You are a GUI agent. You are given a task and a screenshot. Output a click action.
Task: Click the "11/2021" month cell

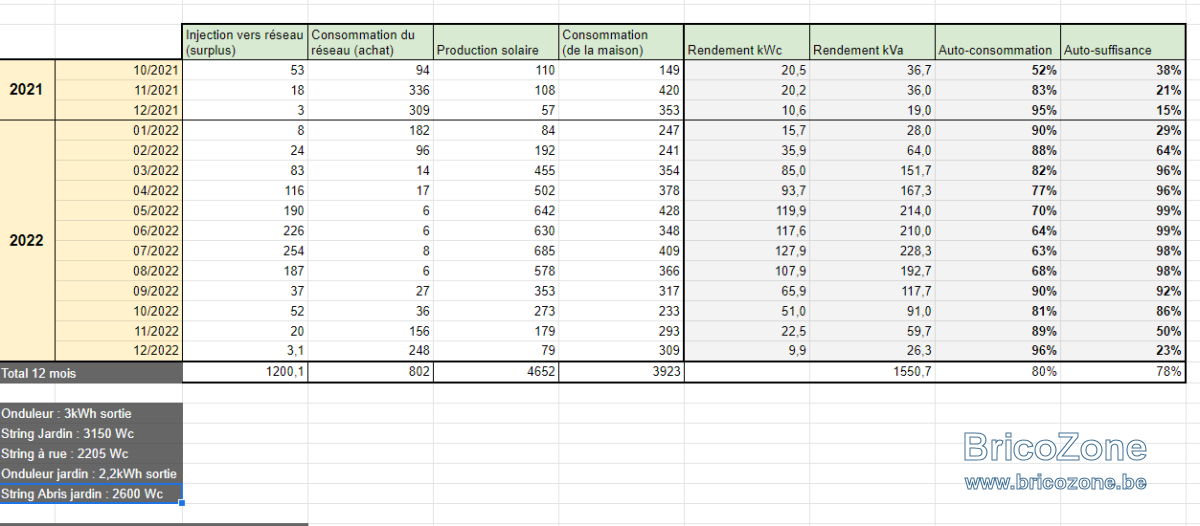point(119,90)
